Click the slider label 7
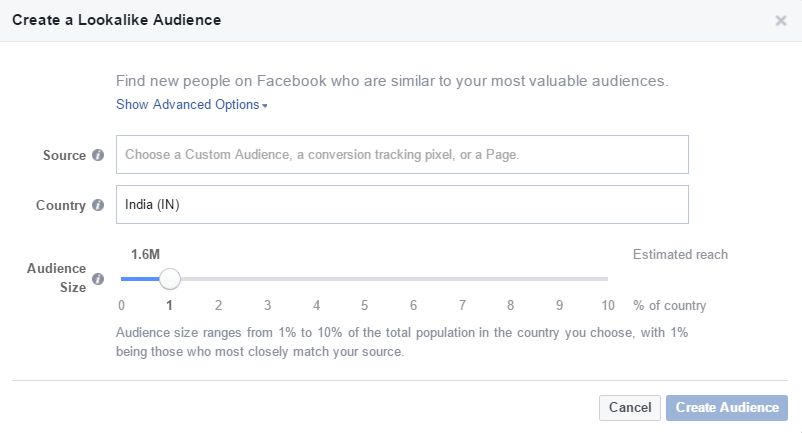 pos(462,305)
